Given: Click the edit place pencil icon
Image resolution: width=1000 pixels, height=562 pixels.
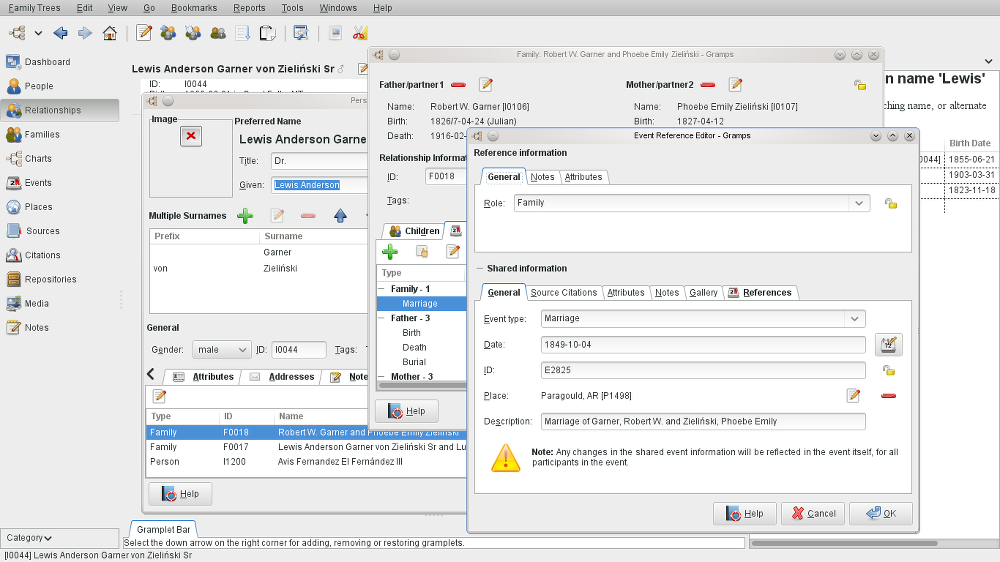Looking at the screenshot, I should click(x=853, y=396).
